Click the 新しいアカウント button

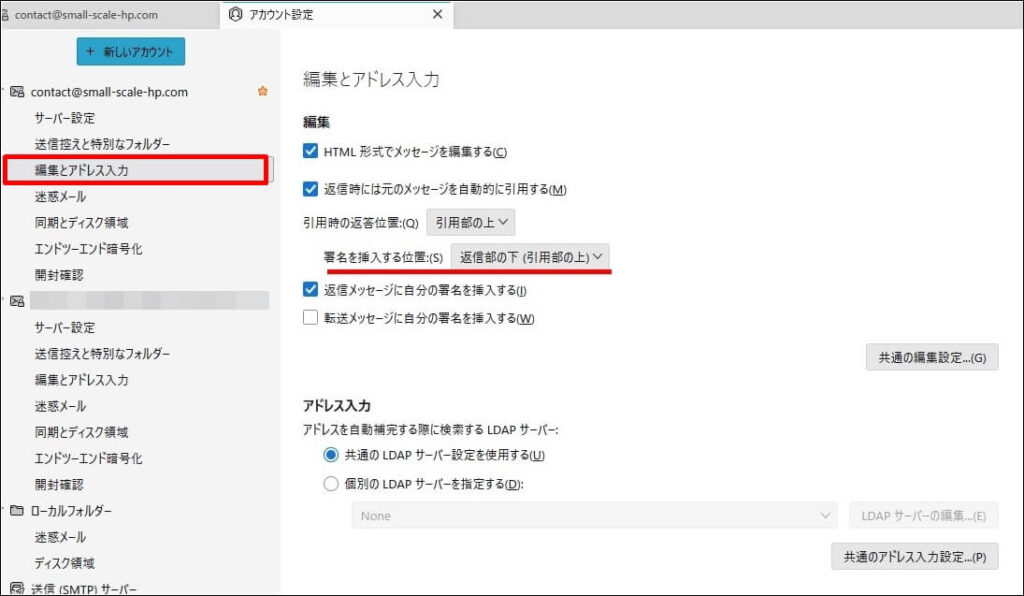[131, 52]
